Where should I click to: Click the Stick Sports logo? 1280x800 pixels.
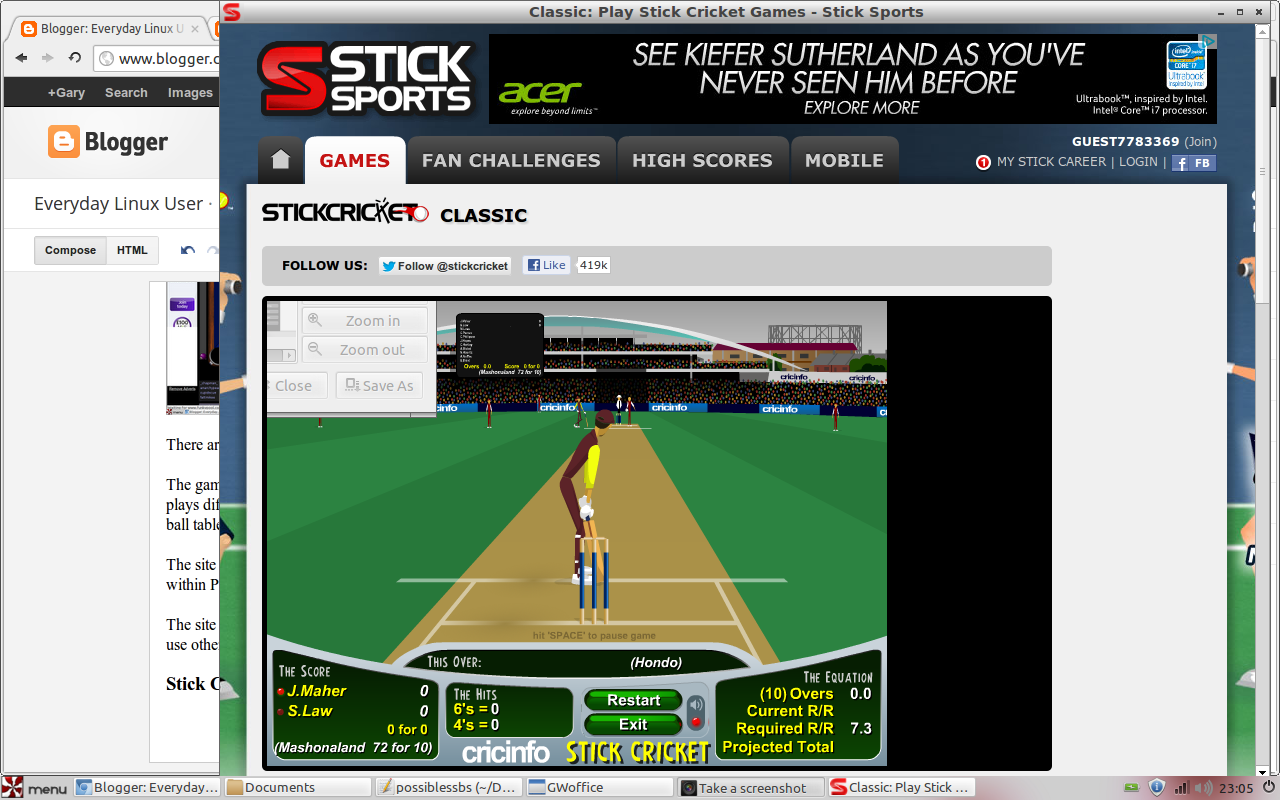(x=364, y=79)
